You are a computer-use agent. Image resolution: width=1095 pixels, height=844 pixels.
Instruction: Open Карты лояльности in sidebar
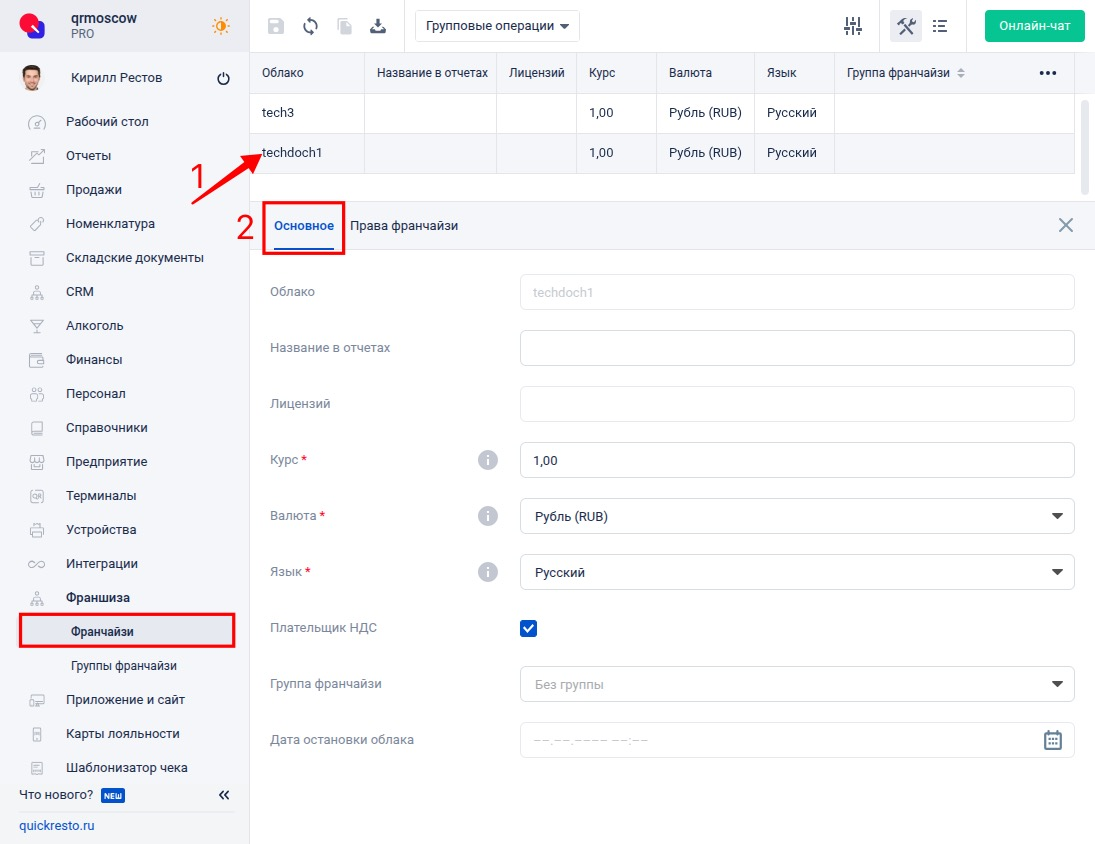(x=122, y=734)
